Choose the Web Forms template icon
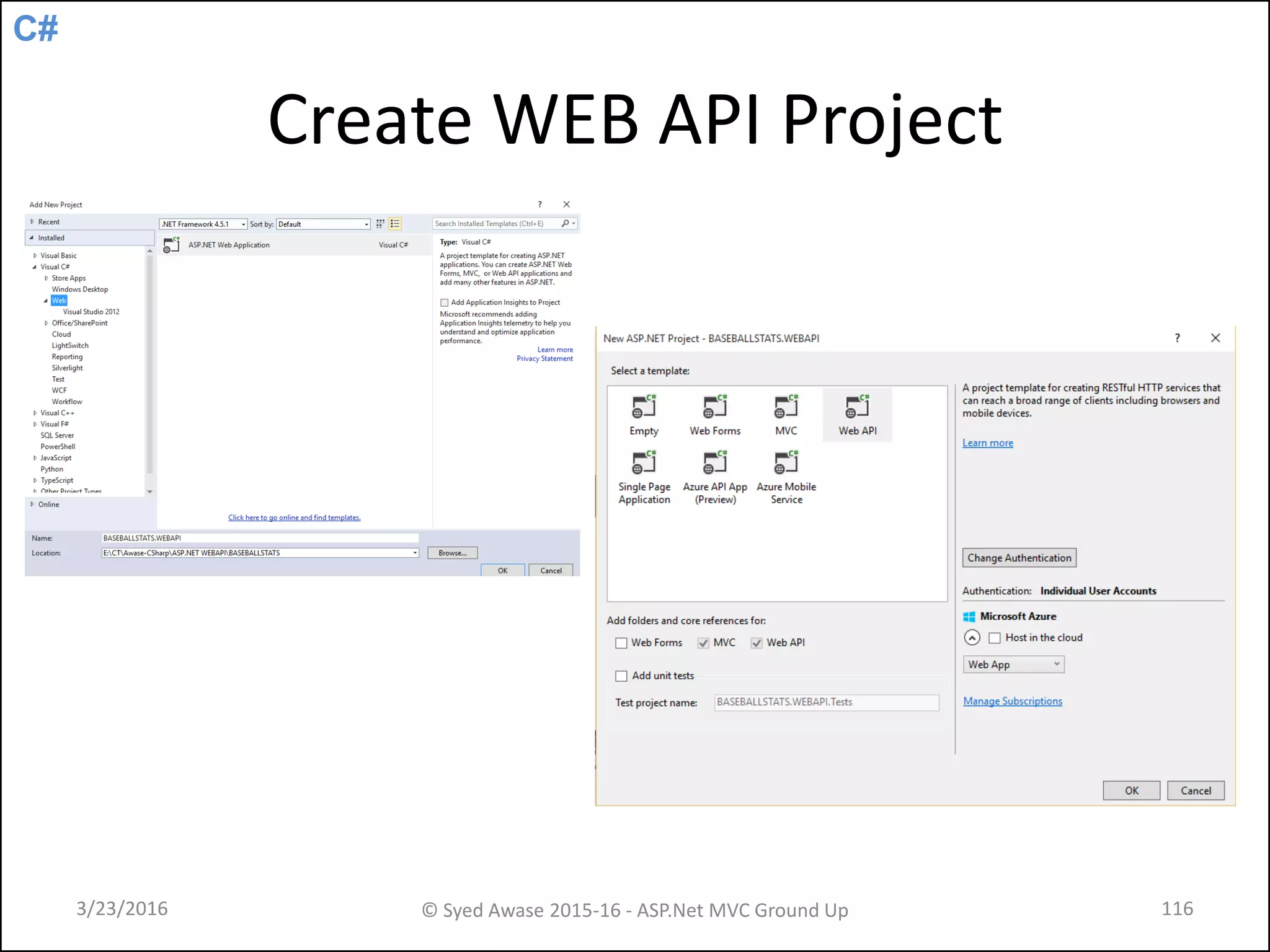 point(715,407)
